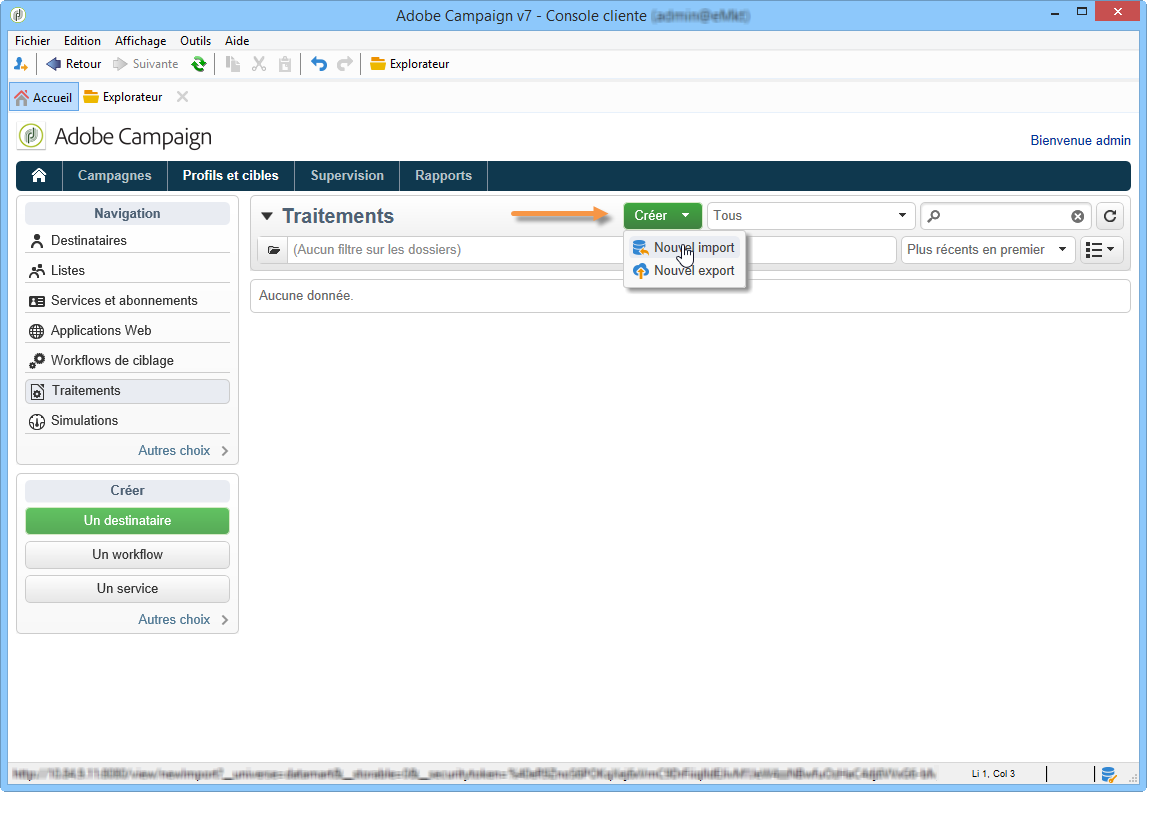Screen dimensions: 1165x813
Task: Select Traitements in Navigation panel
Action: 127,391
